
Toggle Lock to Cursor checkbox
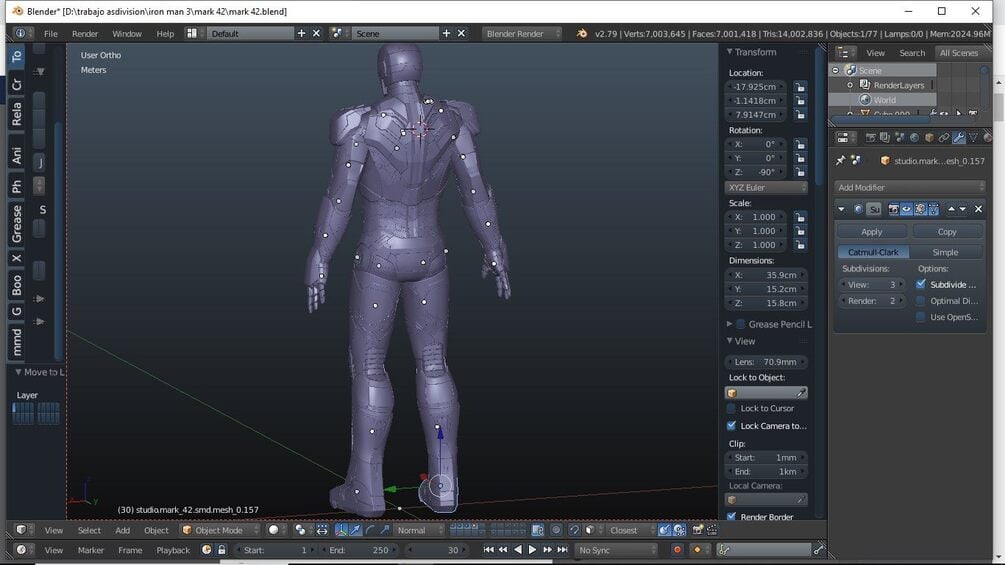[x=731, y=409]
